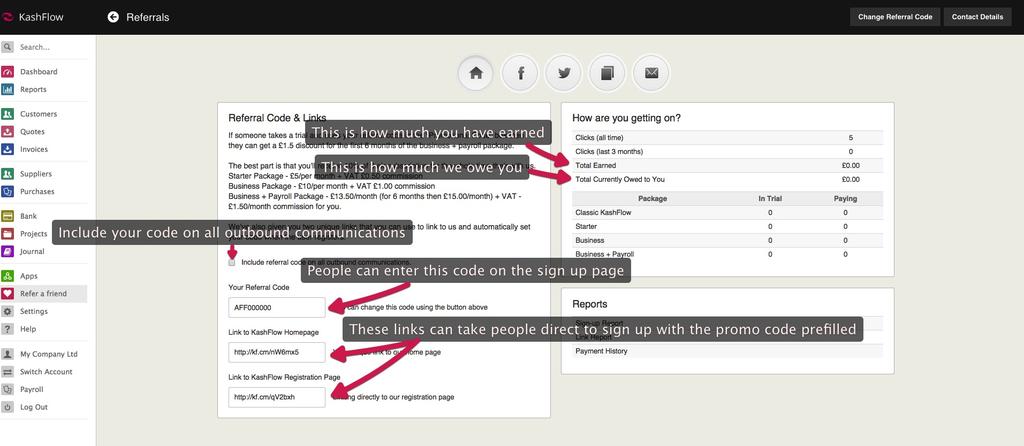Open the Facebook share icon
Image resolution: width=1024 pixels, height=446 pixels.
520,73
